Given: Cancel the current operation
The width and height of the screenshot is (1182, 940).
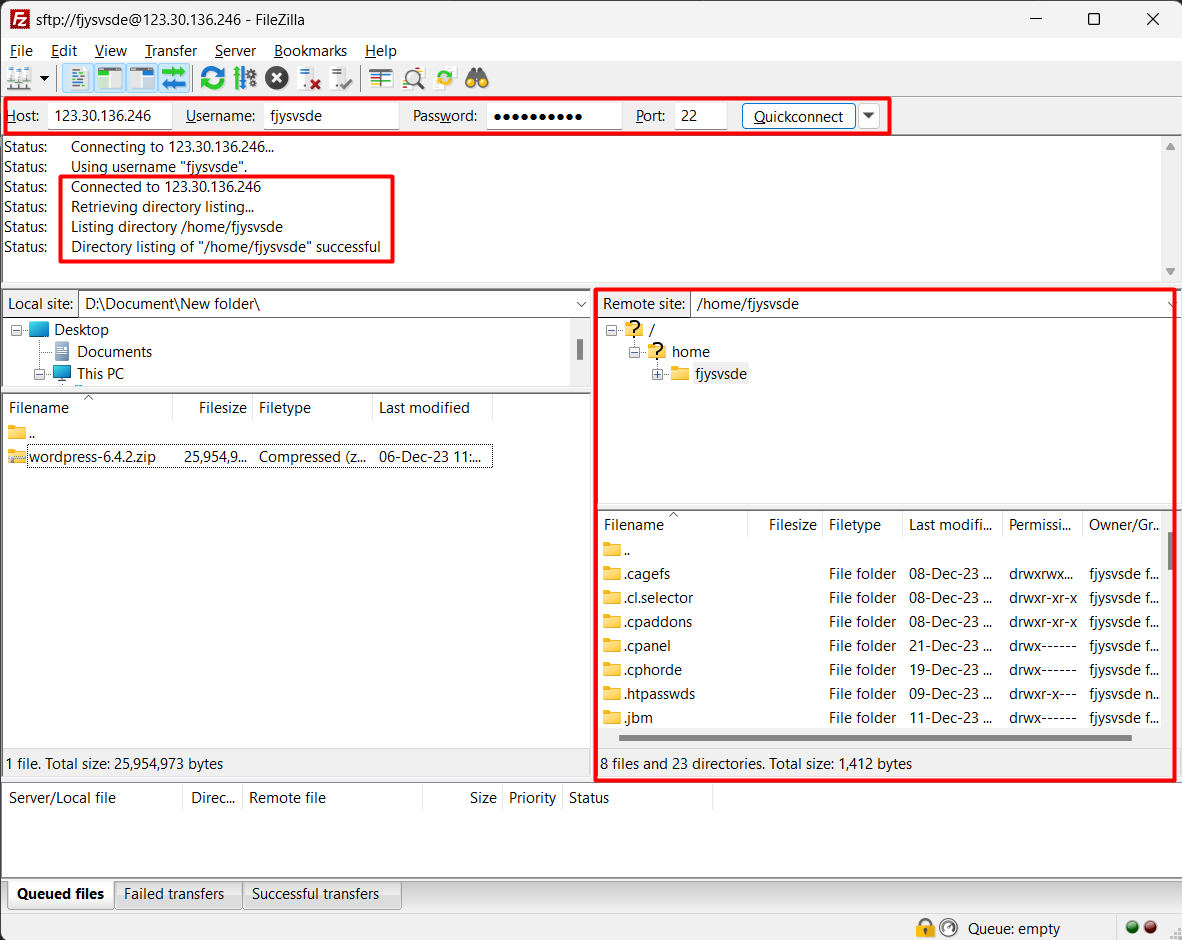Looking at the screenshot, I should point(277,78).
